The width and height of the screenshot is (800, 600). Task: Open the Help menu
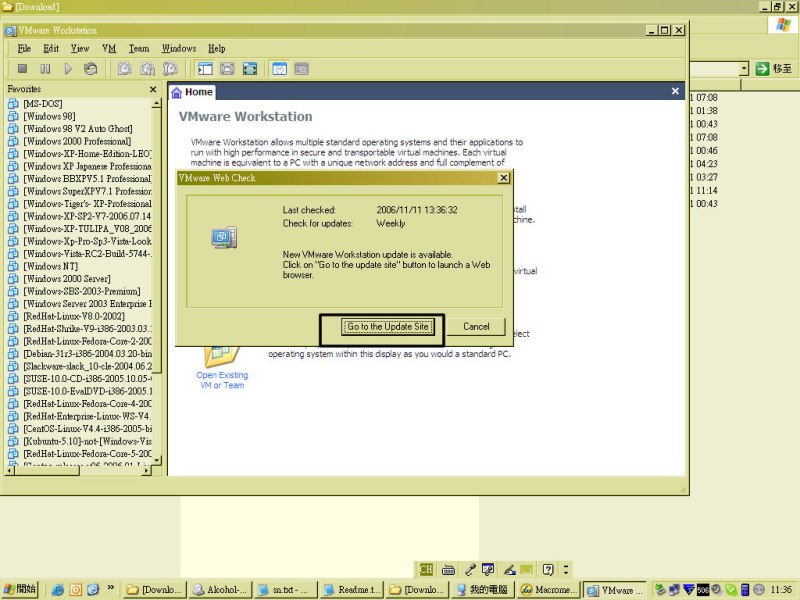(216, 48)
